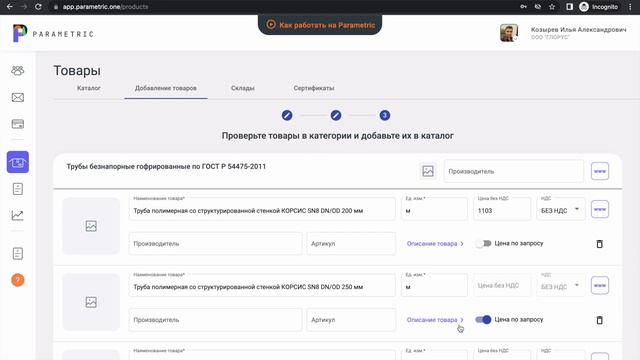Enable Цена по запросу for 200 мм product
This screenshot has height=360, width=640.
tap(483, 244)
